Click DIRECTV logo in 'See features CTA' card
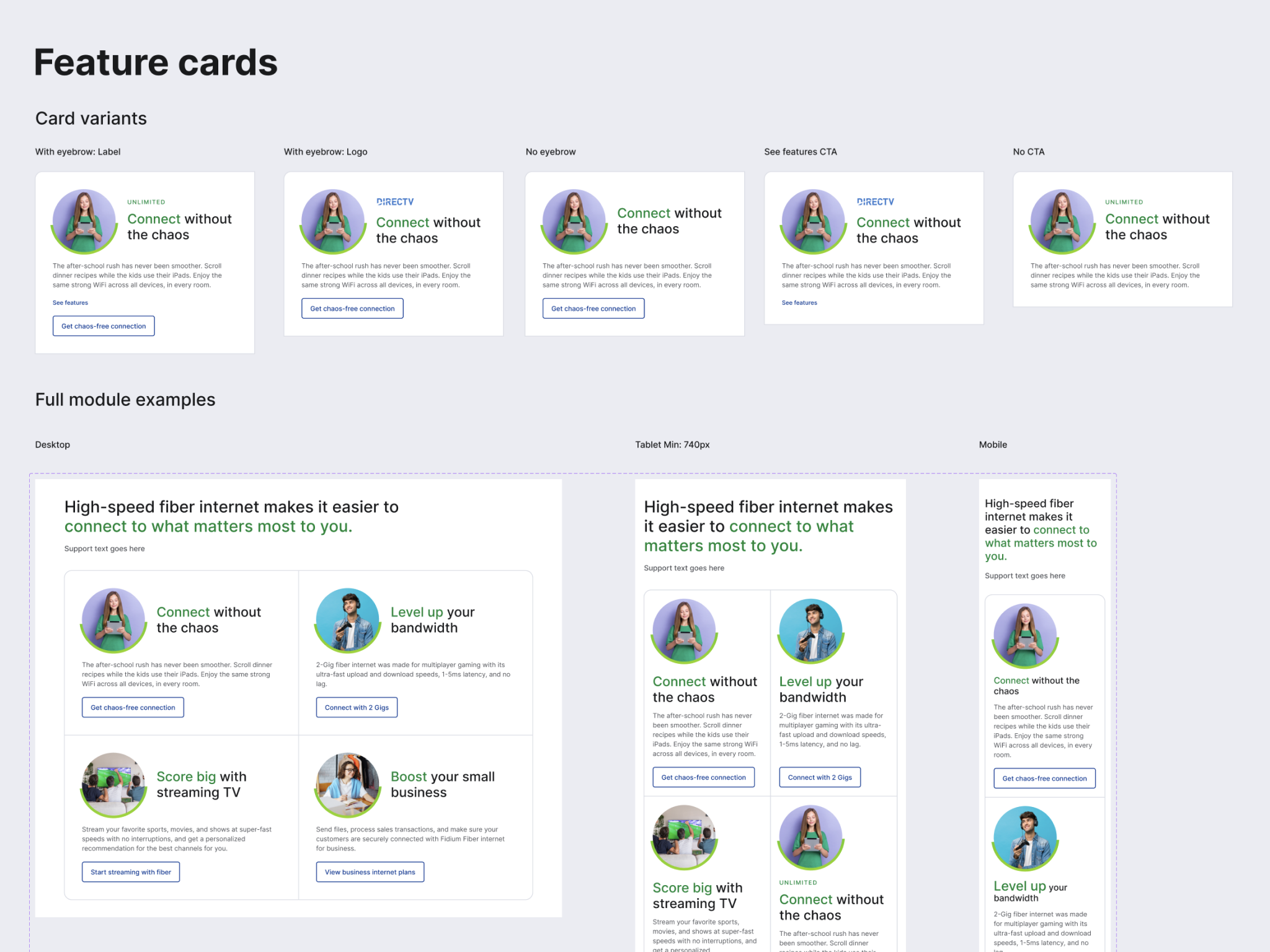Viewport: 1270px width, 952px height. [x=875, y=202]
